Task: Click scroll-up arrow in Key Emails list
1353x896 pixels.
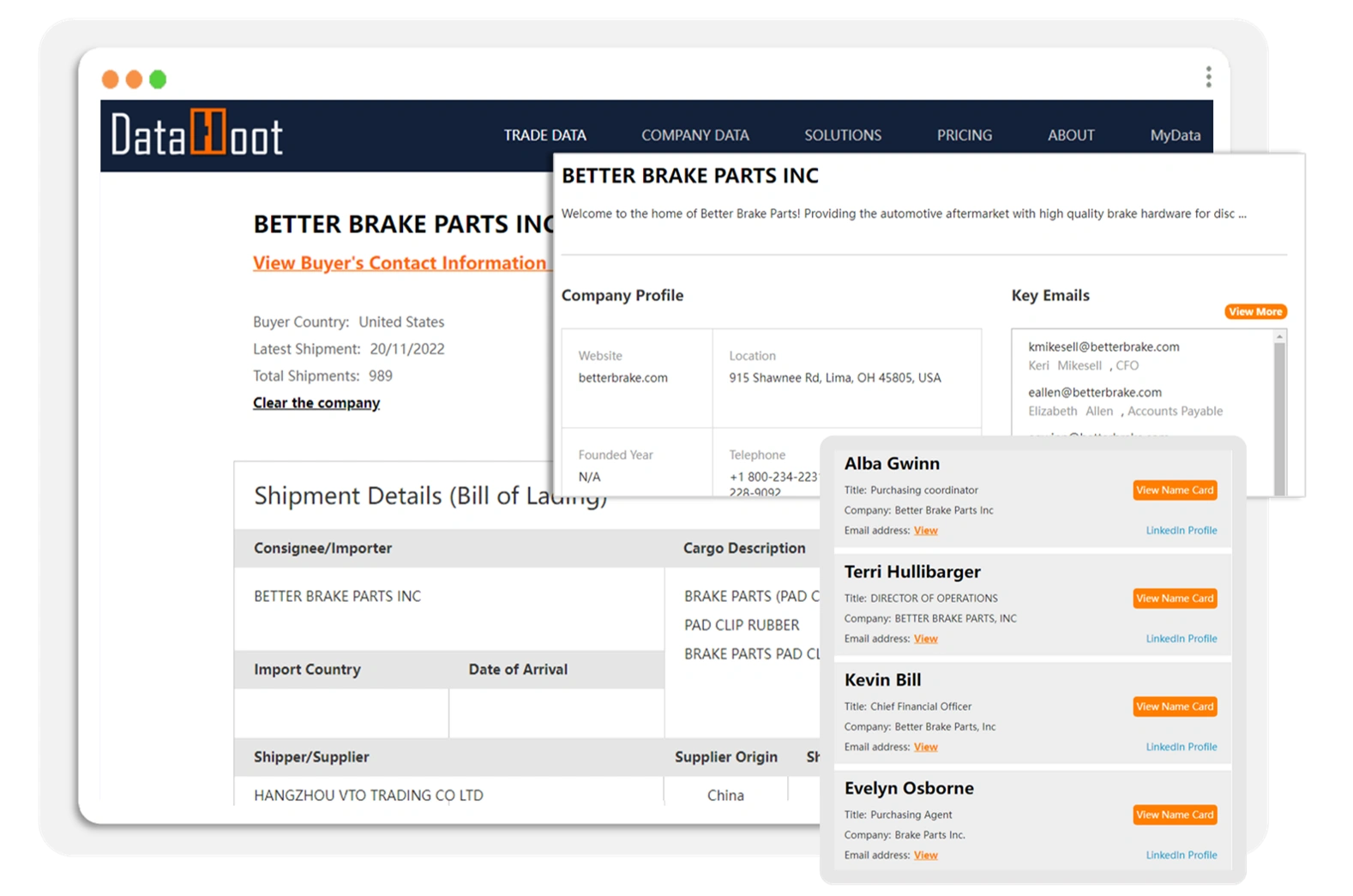Action: point(1279,337)
